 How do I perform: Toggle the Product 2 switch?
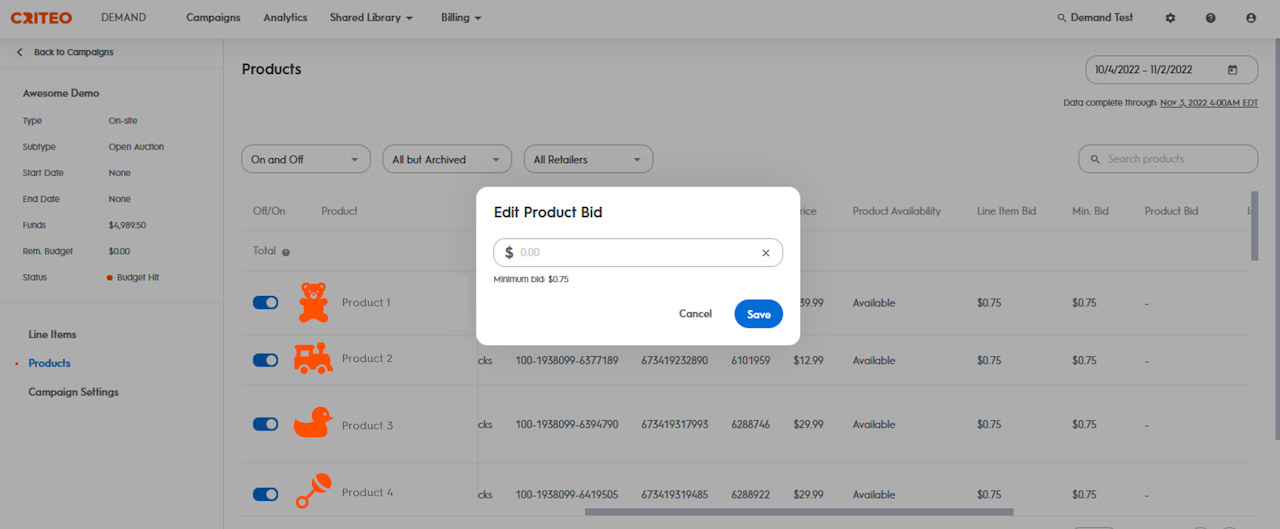pos(266,360)
